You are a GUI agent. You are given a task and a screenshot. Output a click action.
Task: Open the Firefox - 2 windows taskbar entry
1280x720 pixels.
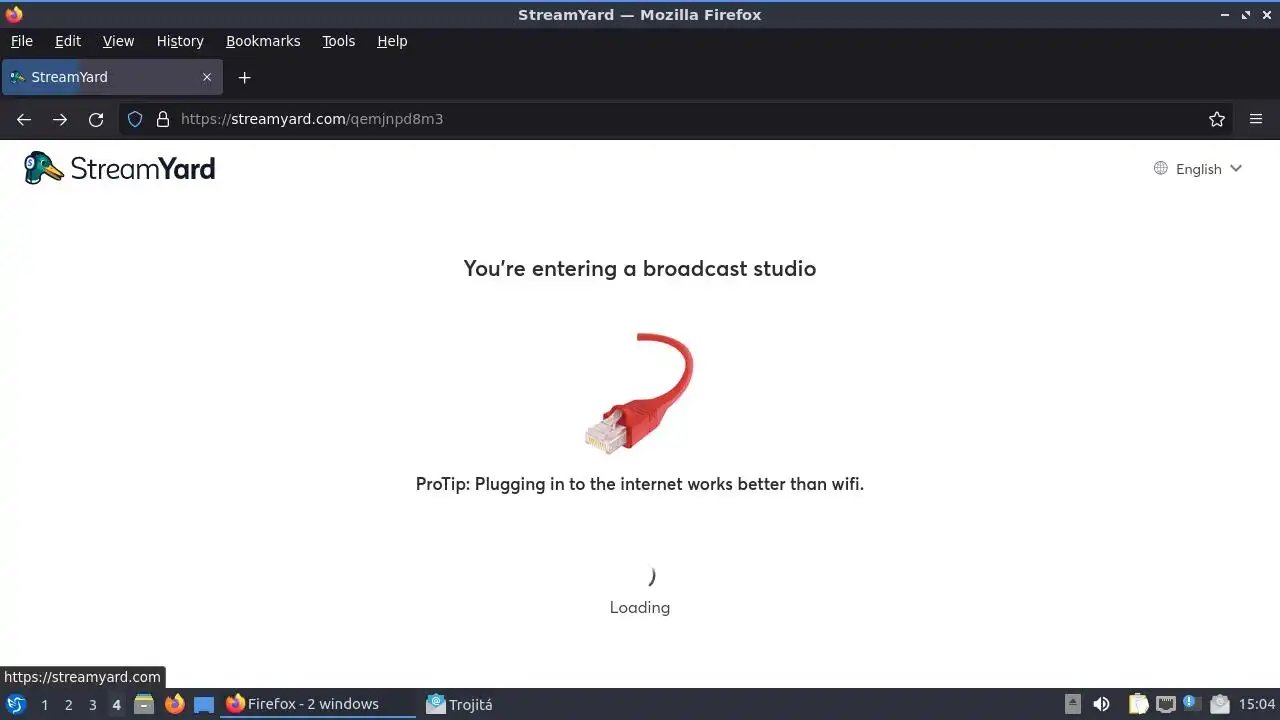(318, 704)
